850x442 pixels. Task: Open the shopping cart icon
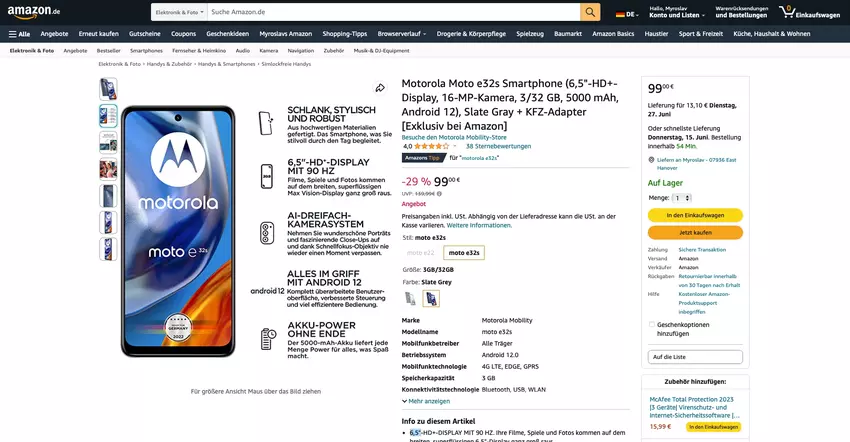[x=788, y=12]
